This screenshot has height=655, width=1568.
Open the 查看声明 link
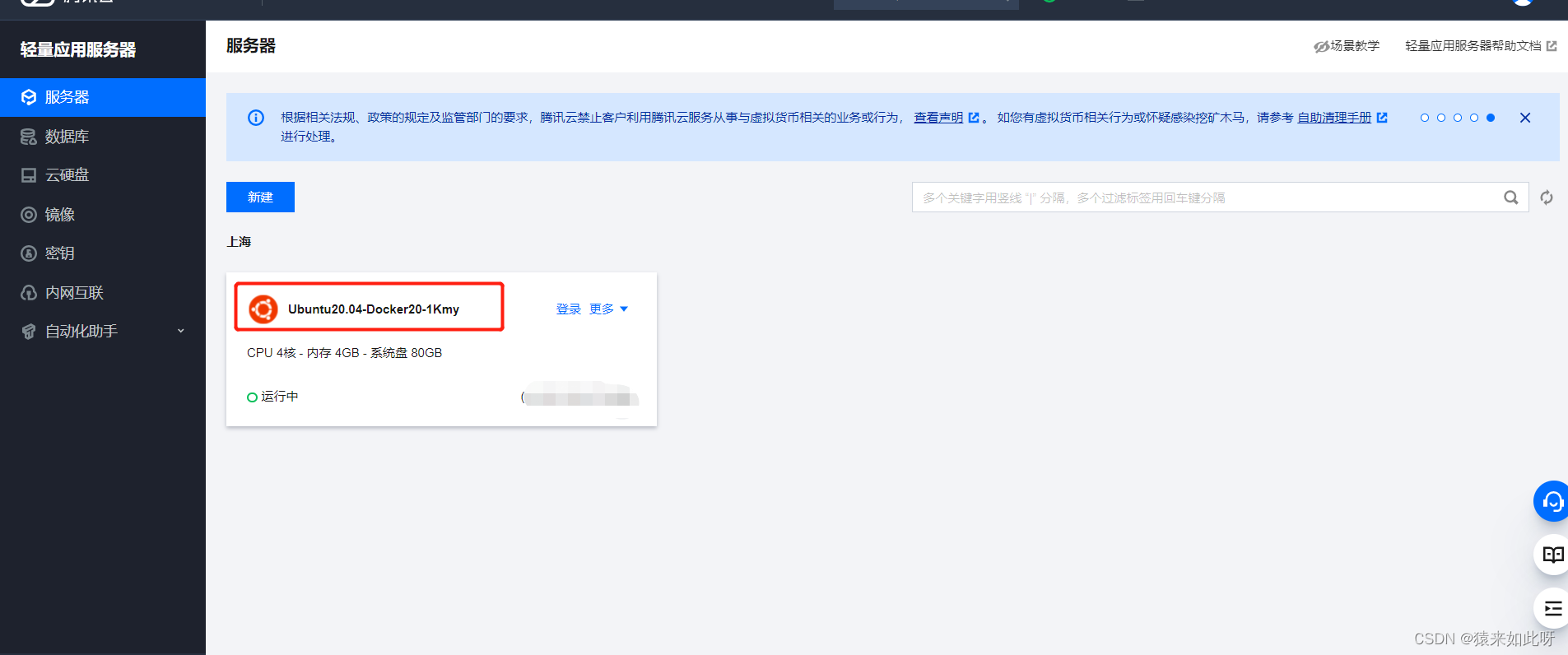938,118
